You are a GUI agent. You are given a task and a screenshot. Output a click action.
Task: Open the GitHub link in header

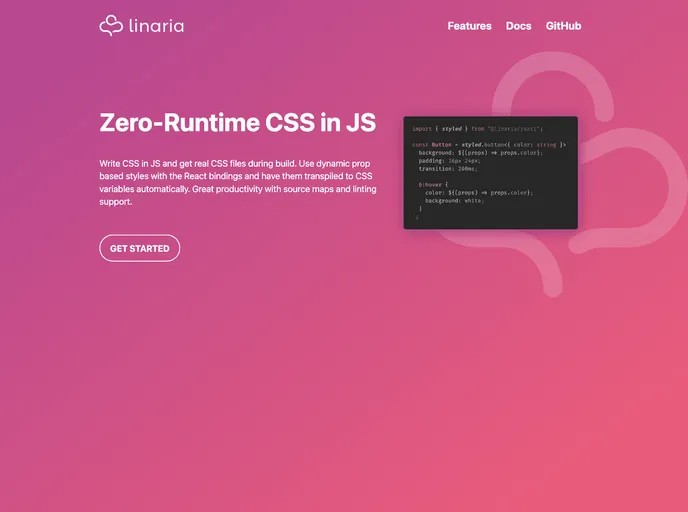(x=563, y=26)
